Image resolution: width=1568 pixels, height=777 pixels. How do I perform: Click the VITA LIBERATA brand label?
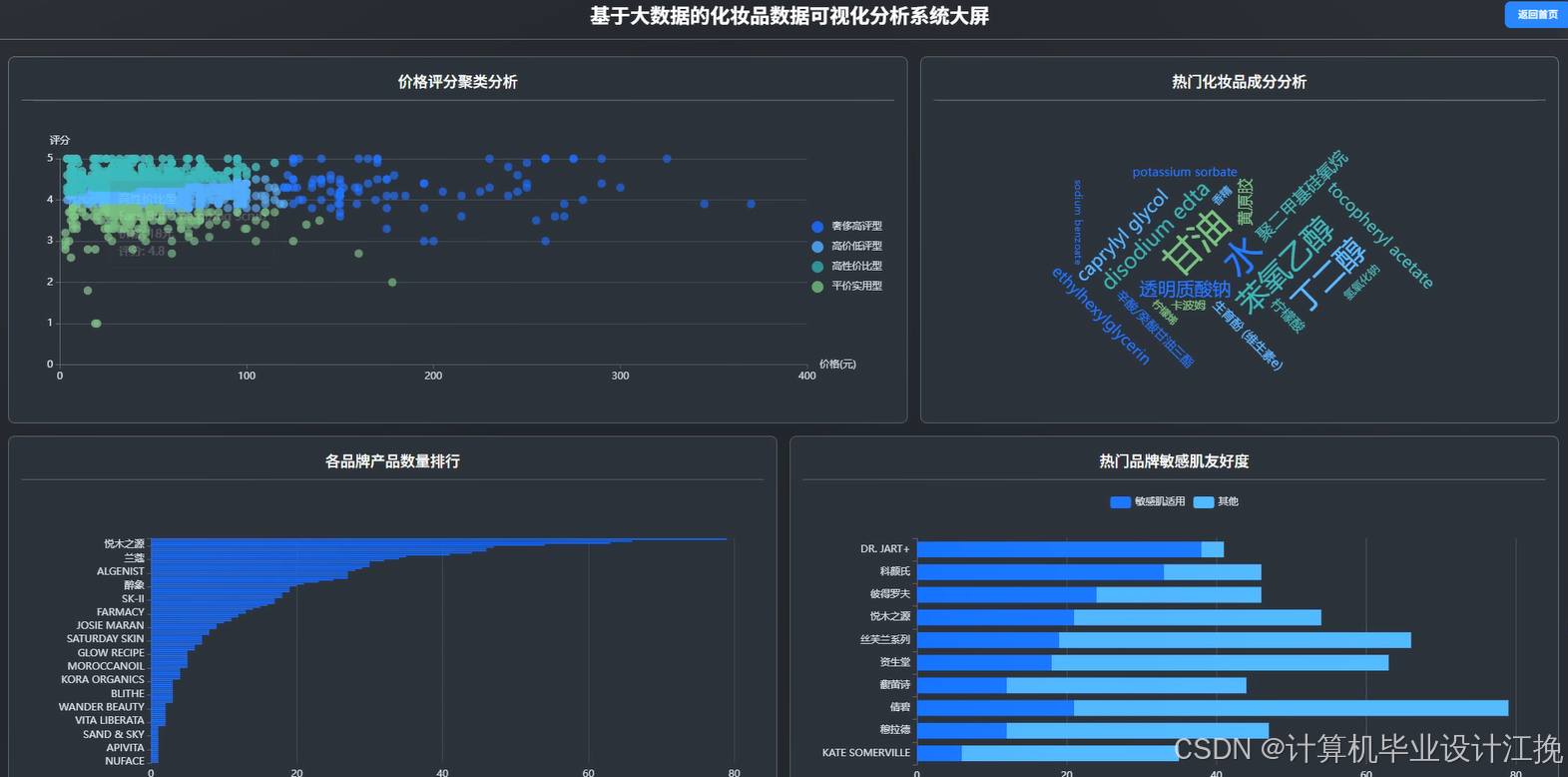click(x=110, y=720)
